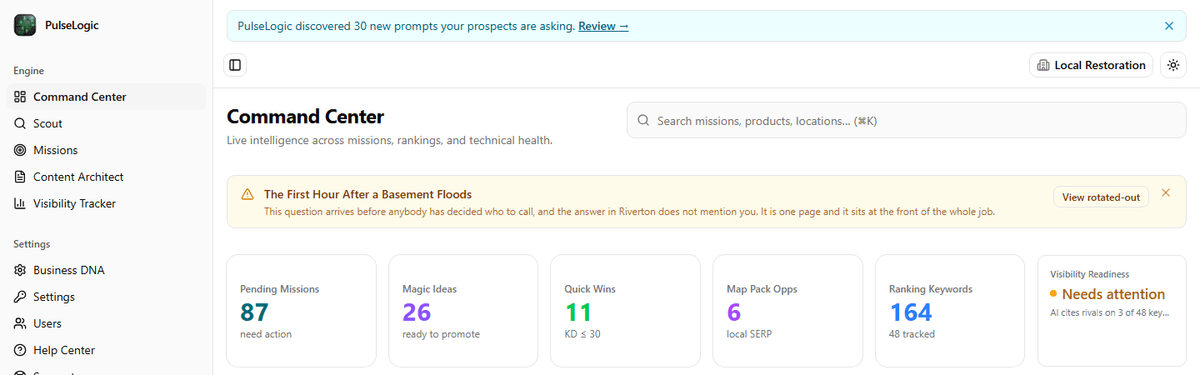Toggle the sidebar panel icon
Viewport: 1200px width, 375px height.
(x=235, y=65)
